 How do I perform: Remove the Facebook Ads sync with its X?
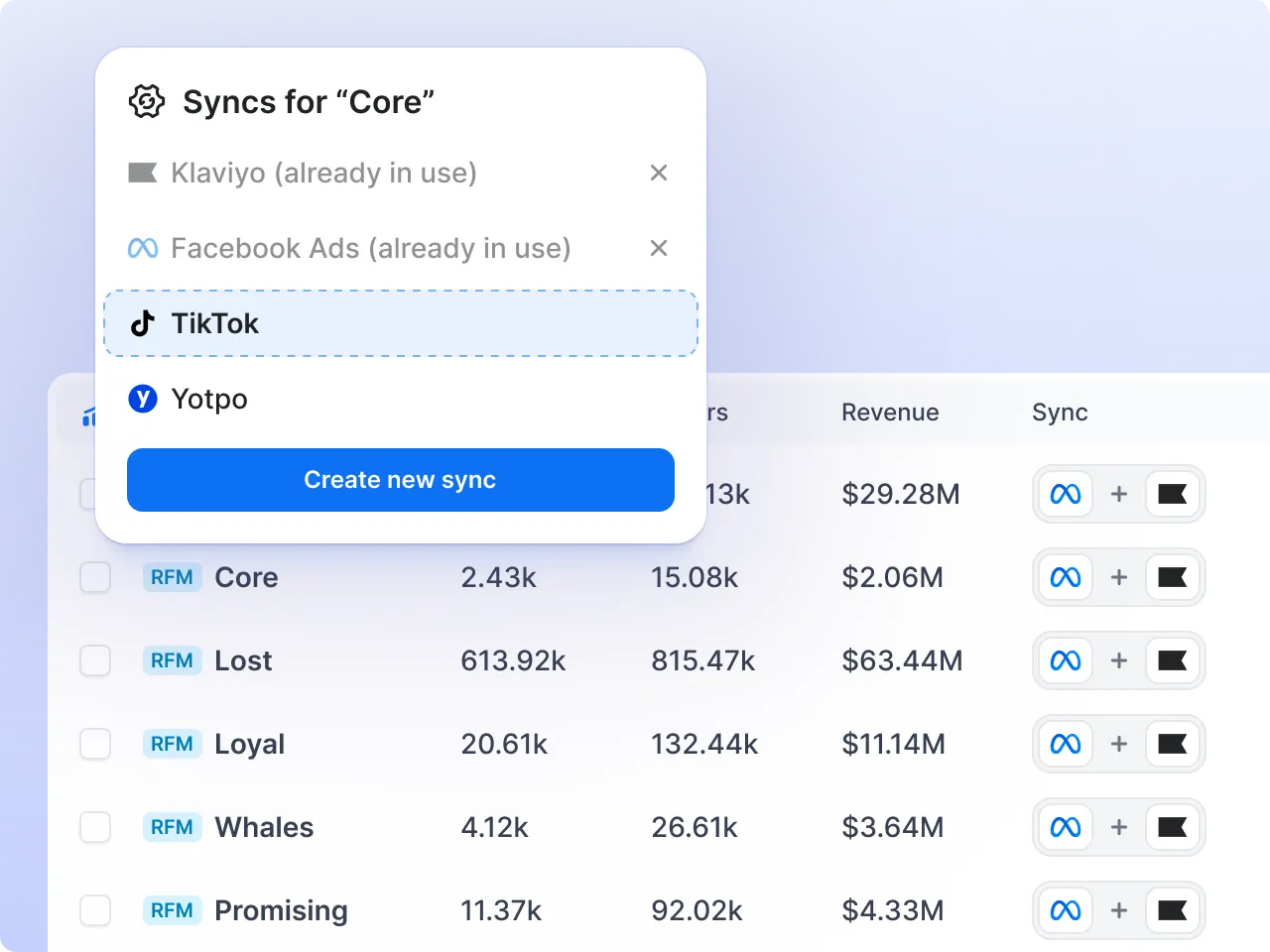659,248
